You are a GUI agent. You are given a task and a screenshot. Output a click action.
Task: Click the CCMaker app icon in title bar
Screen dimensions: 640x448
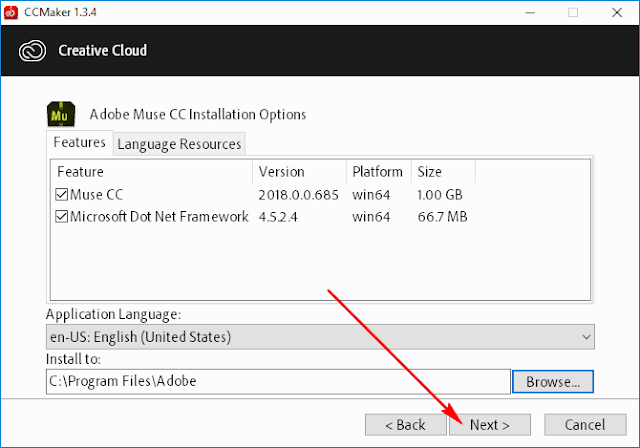point(11,12)
